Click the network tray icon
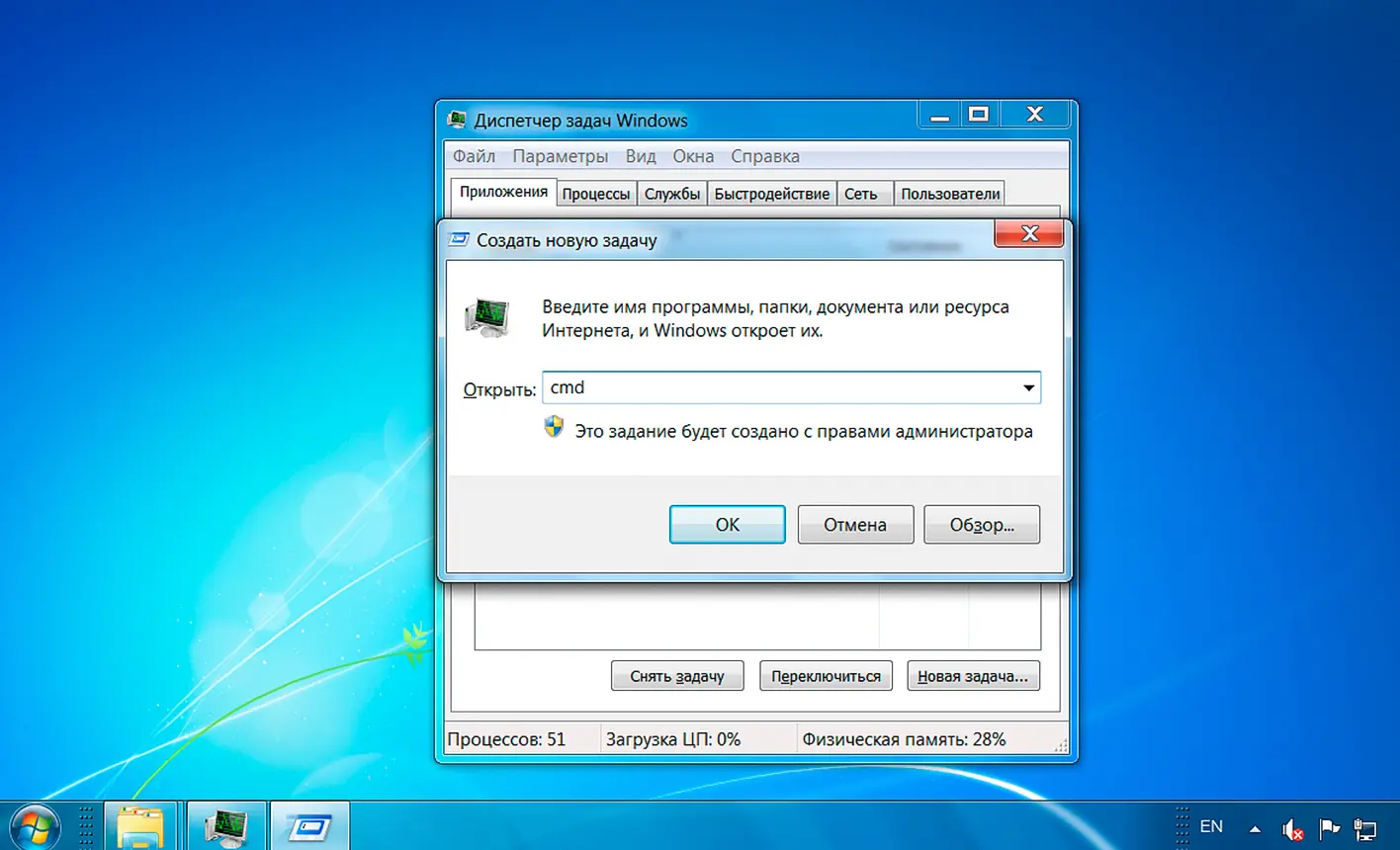 tap(1365, 829)
